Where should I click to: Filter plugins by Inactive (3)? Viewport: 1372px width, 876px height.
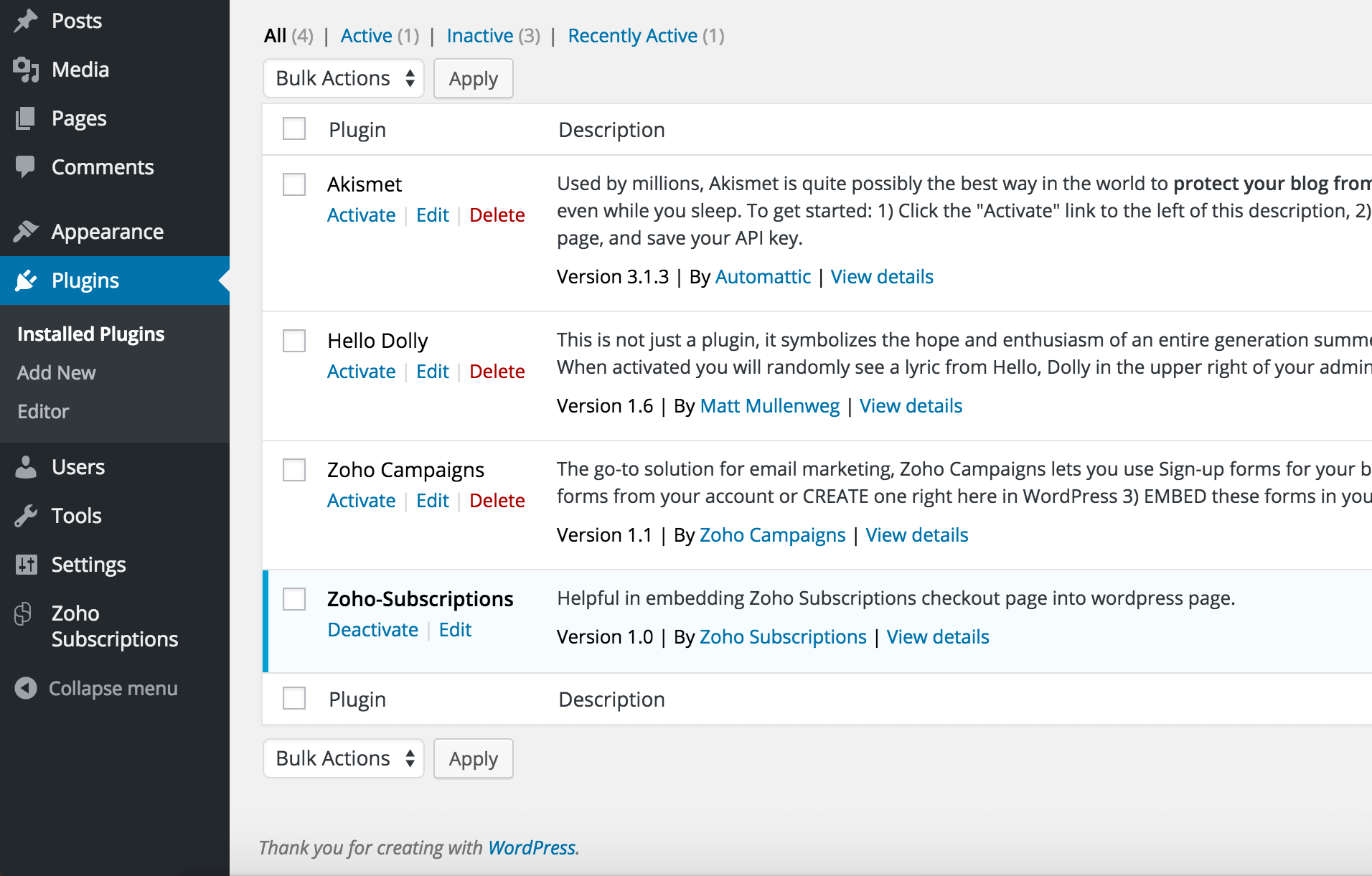(494, 36)
